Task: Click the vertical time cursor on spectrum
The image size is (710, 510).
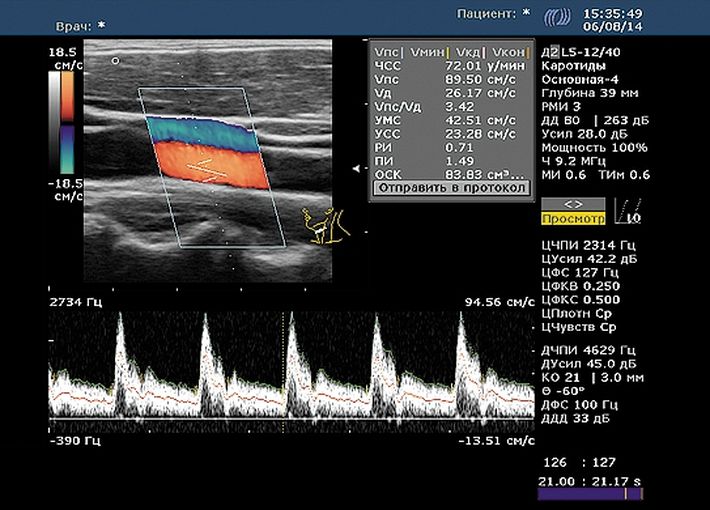Action: [x=284, y=370]
